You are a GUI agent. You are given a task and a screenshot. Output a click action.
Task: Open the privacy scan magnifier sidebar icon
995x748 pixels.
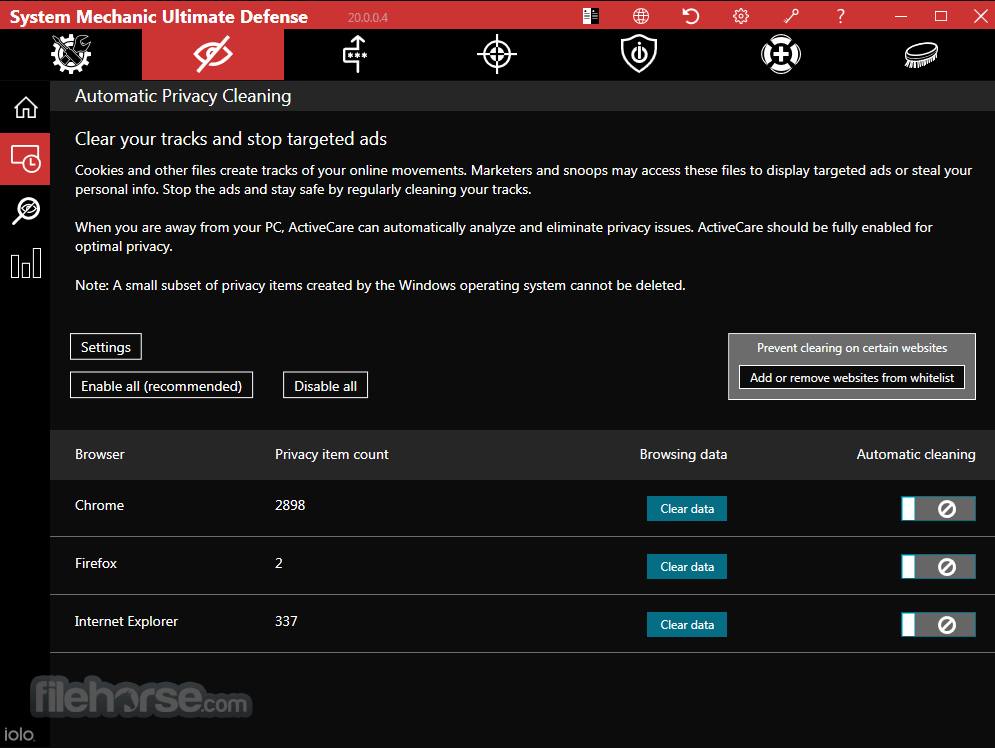pos(25,211)
